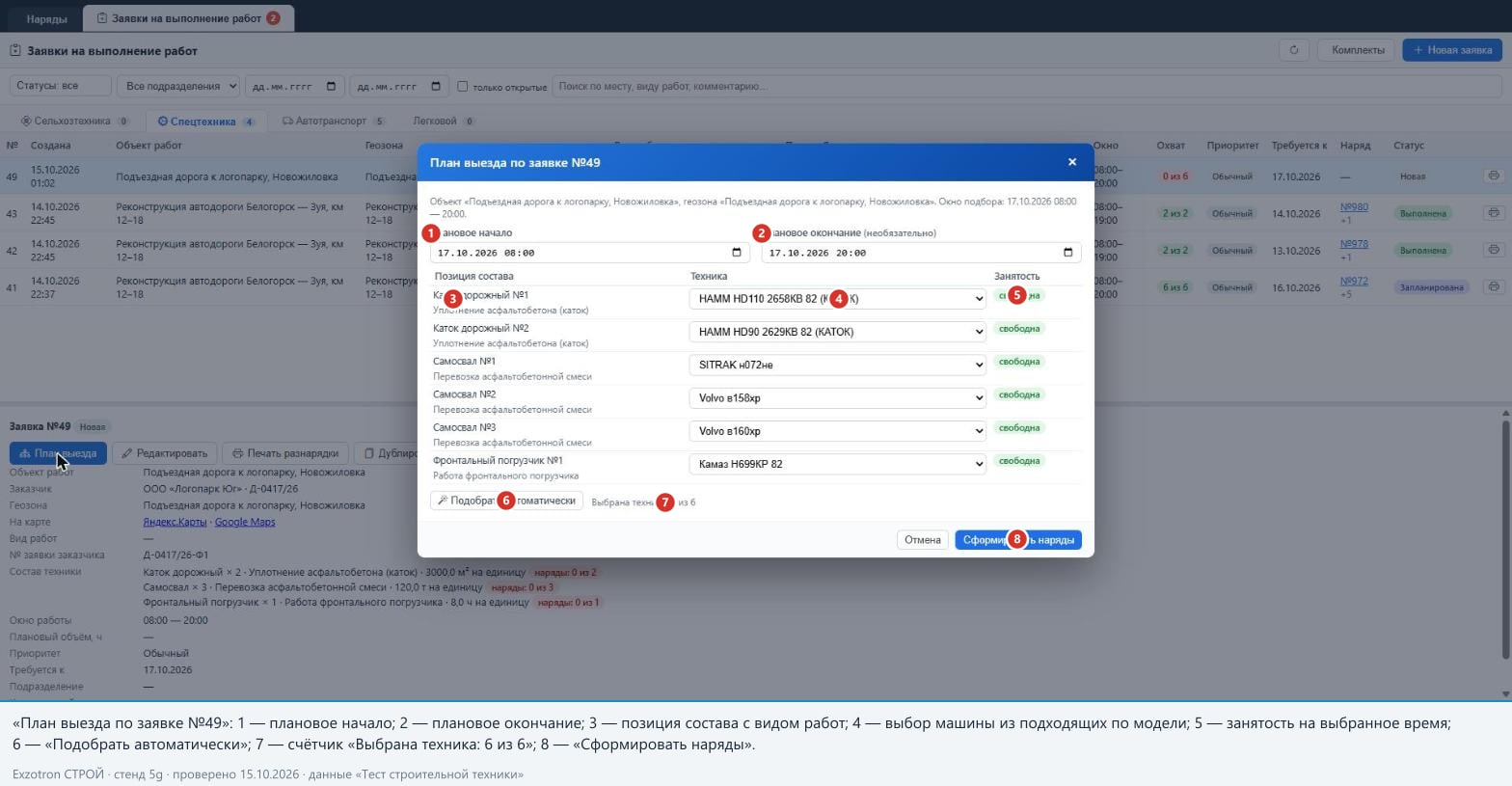
Task: Click Печать разнарядки button
Action: tap(285, 453)
